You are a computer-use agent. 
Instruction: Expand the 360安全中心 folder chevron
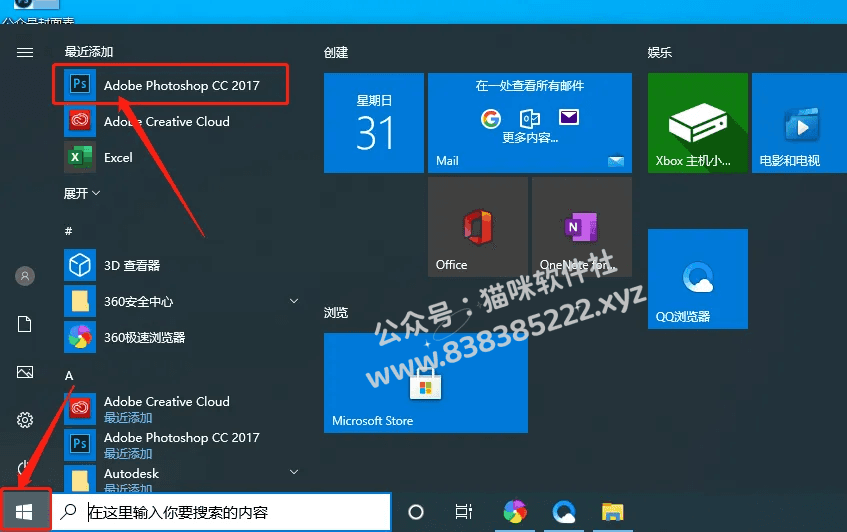coord(294,301)
